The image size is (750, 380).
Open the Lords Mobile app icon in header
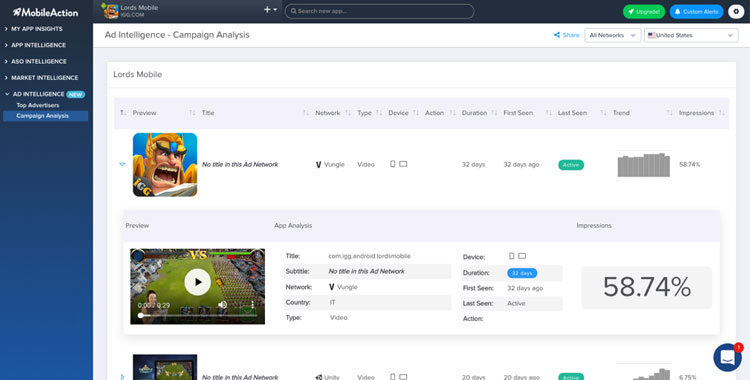[x=111, y=11]
